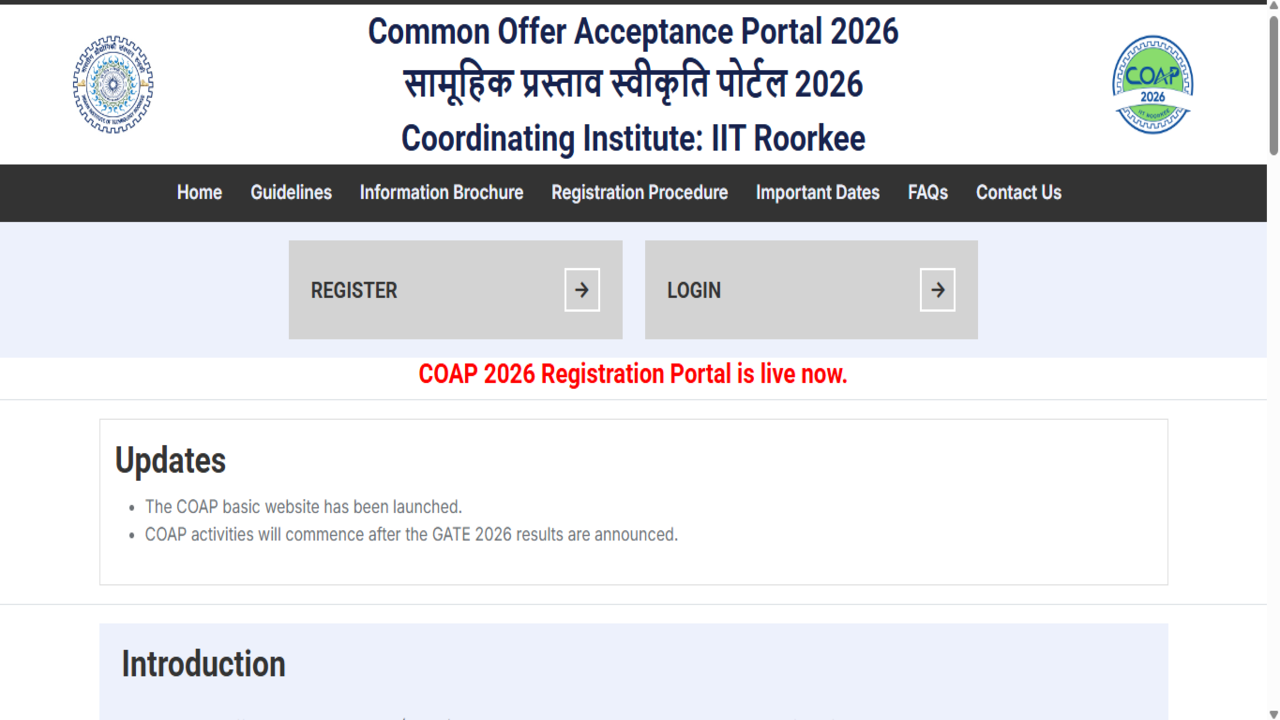Click the Introduction heading
Image resolution: width=1280 pixels, height=720 pixels.
[203, 663]
